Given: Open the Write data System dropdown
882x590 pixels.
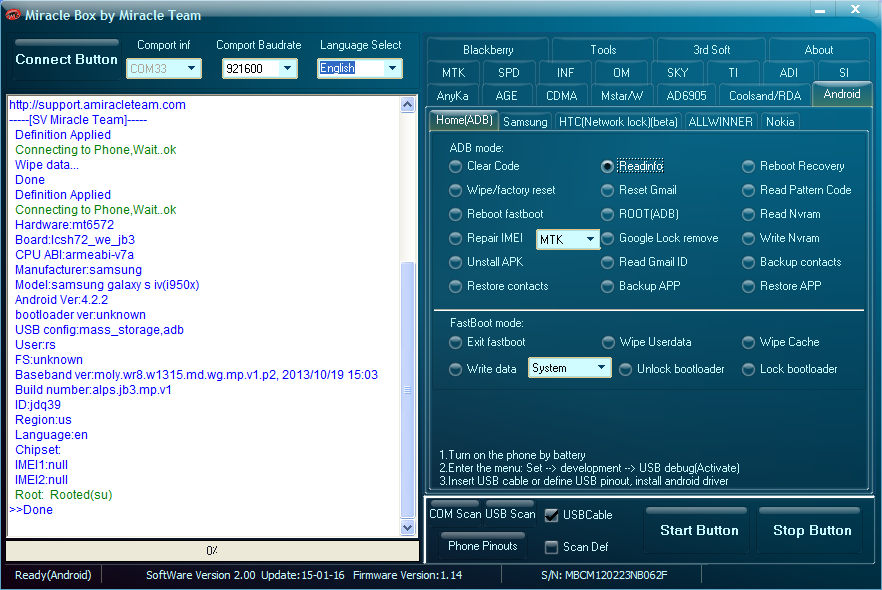Looking at the screenshot, I should click(569, 368).
